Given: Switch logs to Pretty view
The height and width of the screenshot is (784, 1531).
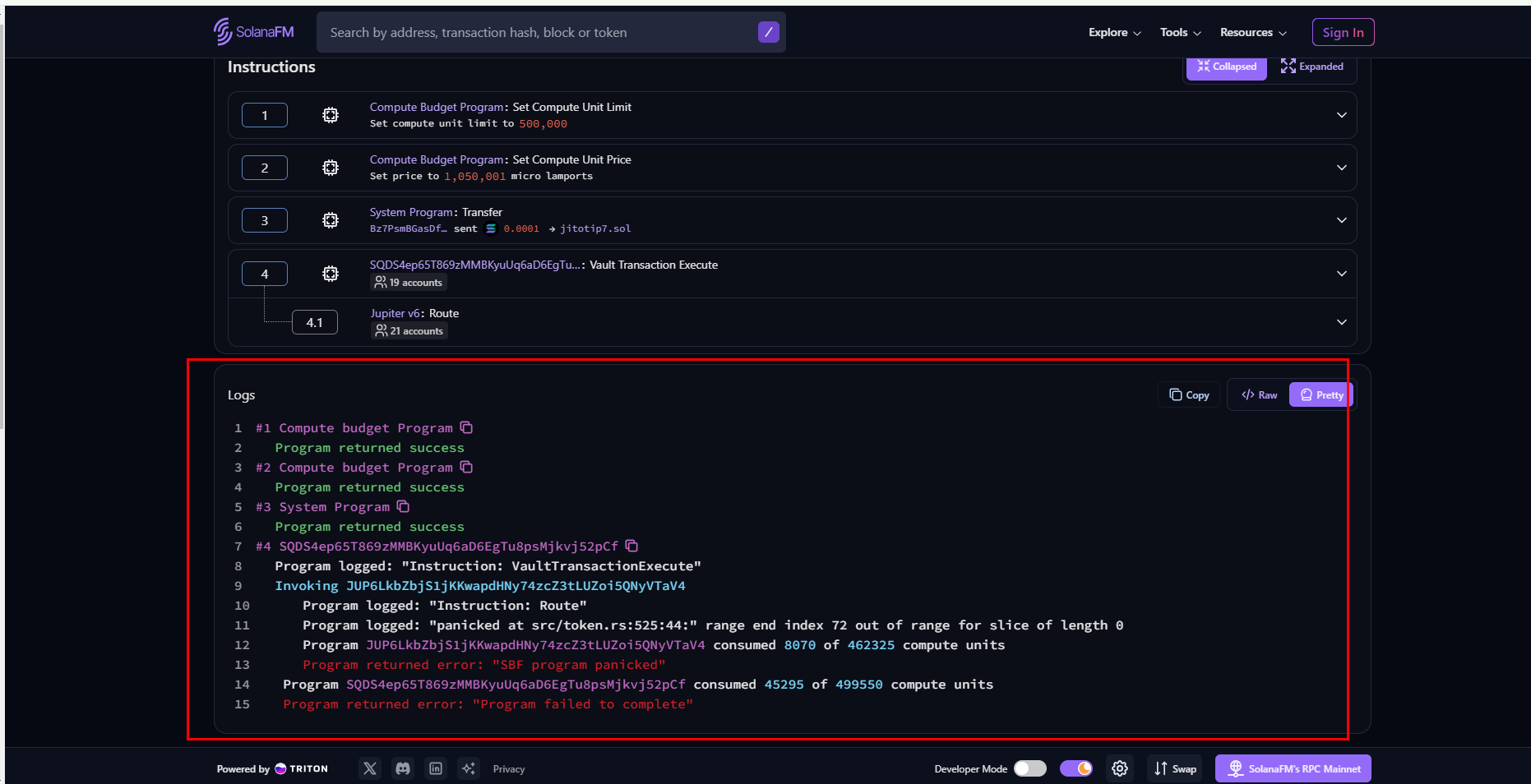Looking at the screenshot, I should click(x=1321, y=395).
